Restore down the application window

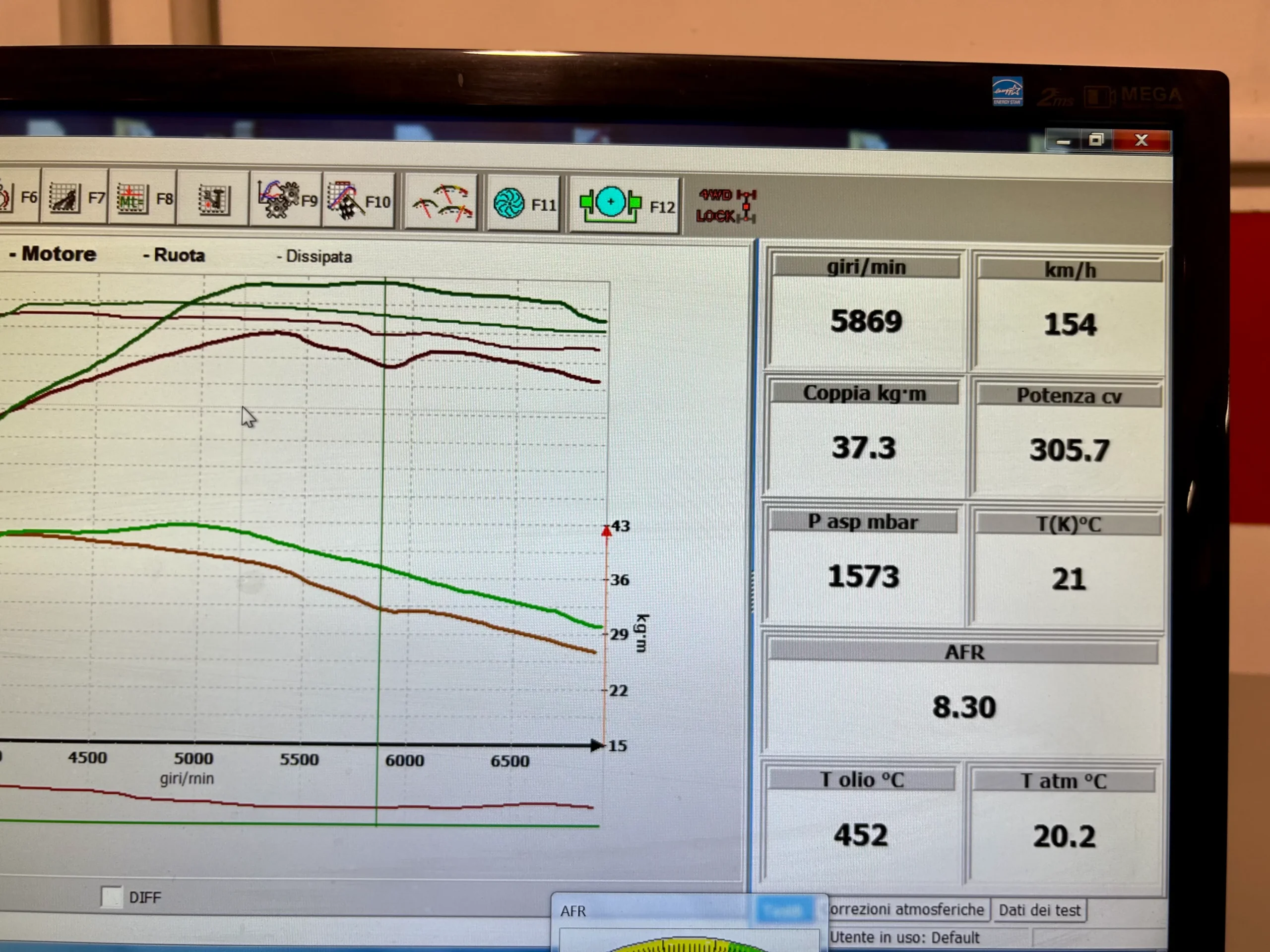(1096, 140)
